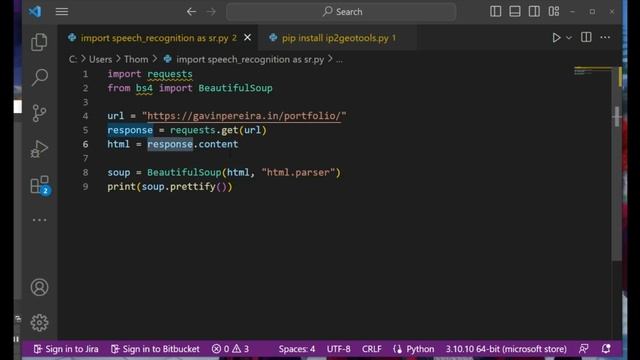Open the Explorer view in activity bar
The width and height of the screenshot is (640, 360).
click(39, 42)
